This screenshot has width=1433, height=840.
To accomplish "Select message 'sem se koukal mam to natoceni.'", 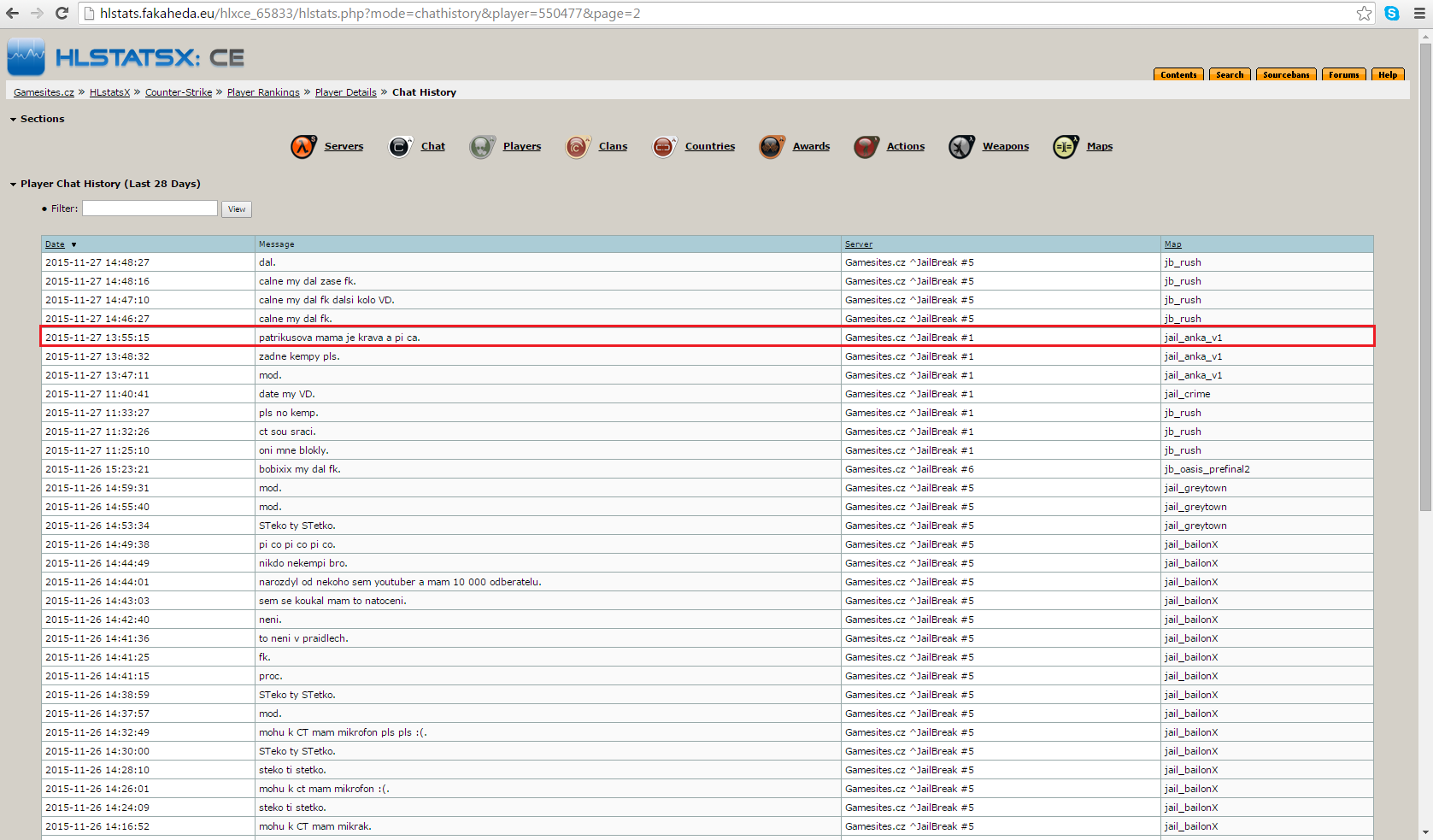I will coord(332,601).
